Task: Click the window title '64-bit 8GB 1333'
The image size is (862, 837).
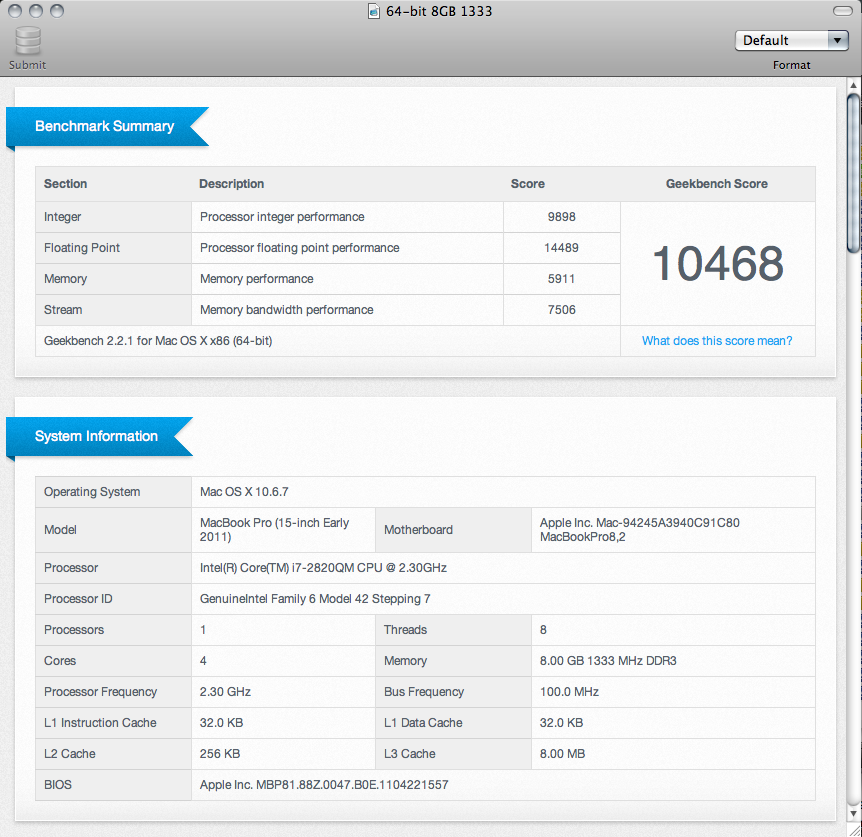Action: click(x=439, y=11)
